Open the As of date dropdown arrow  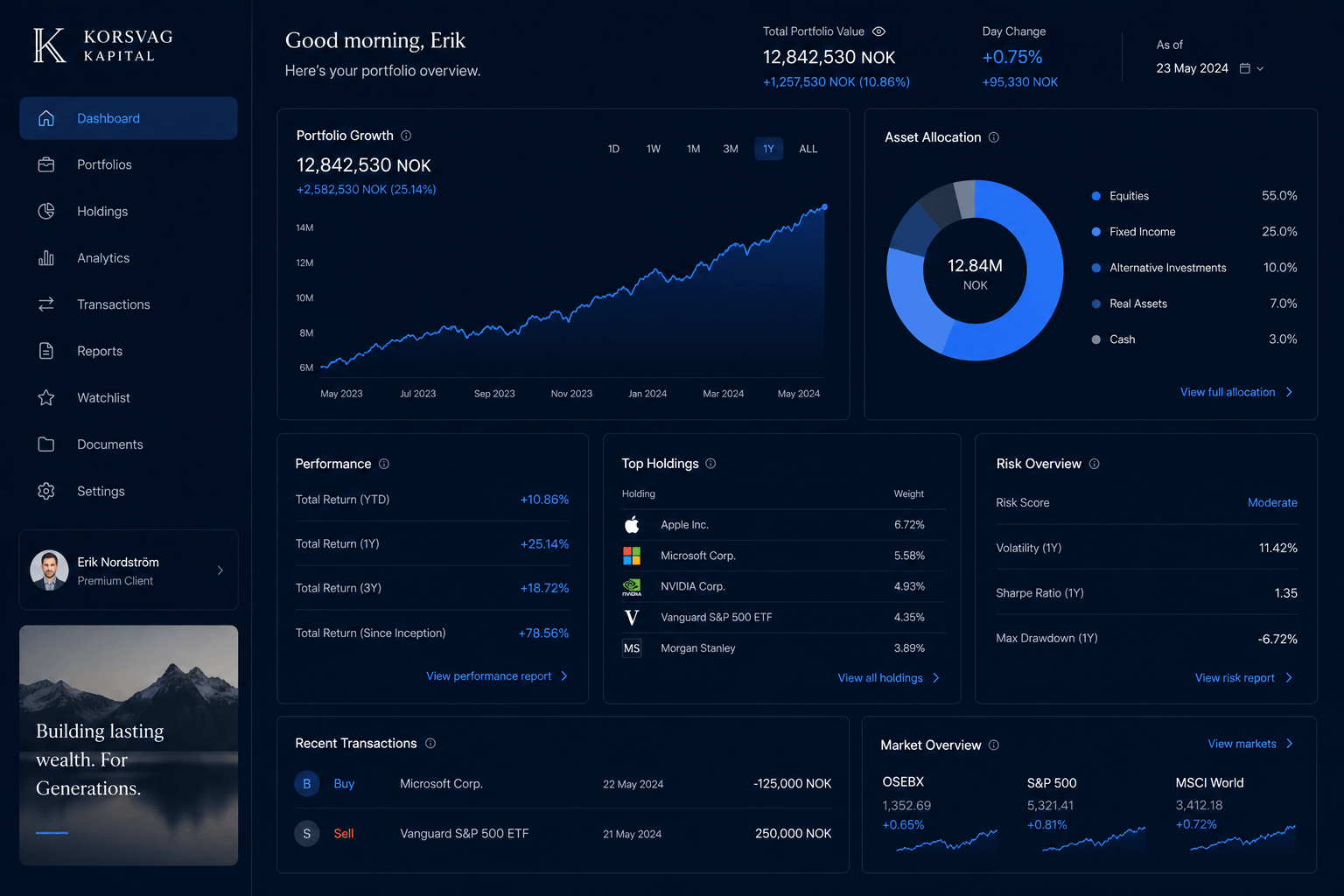click(1260, 68)
